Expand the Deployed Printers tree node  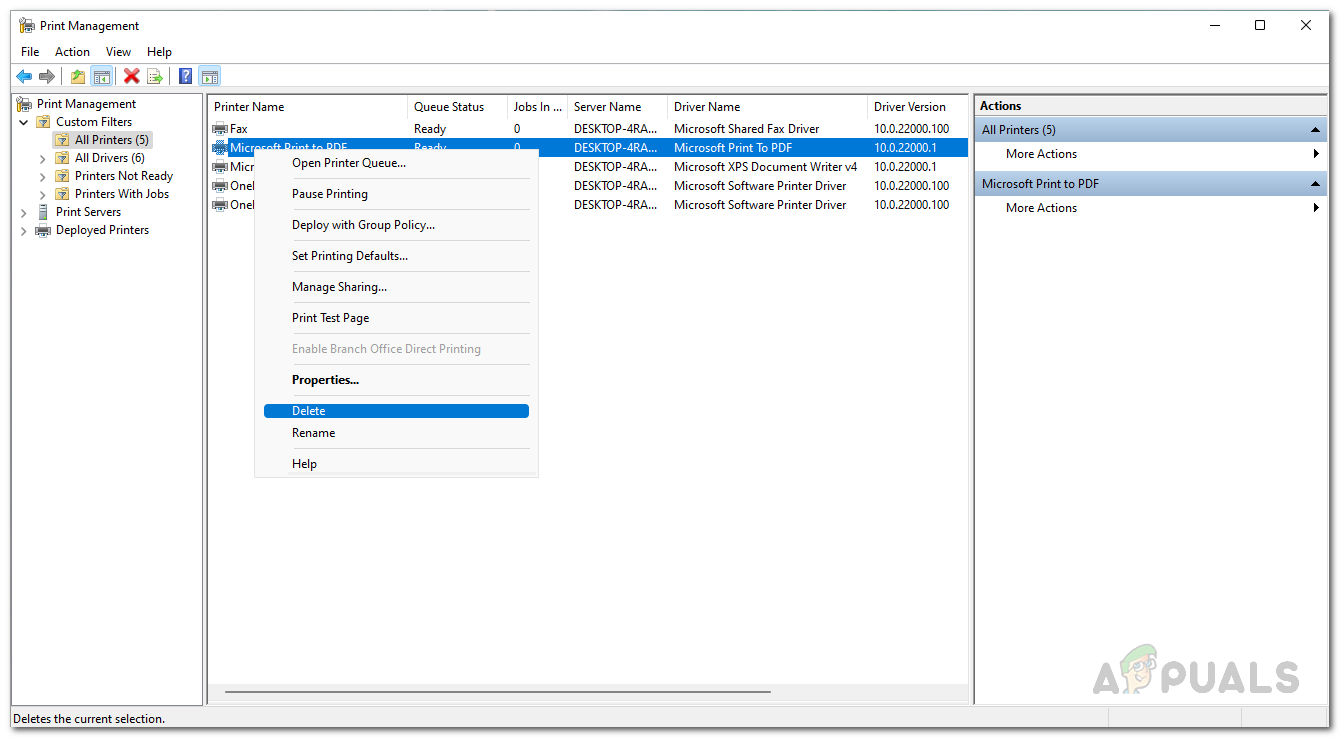[x=24, y=230]
